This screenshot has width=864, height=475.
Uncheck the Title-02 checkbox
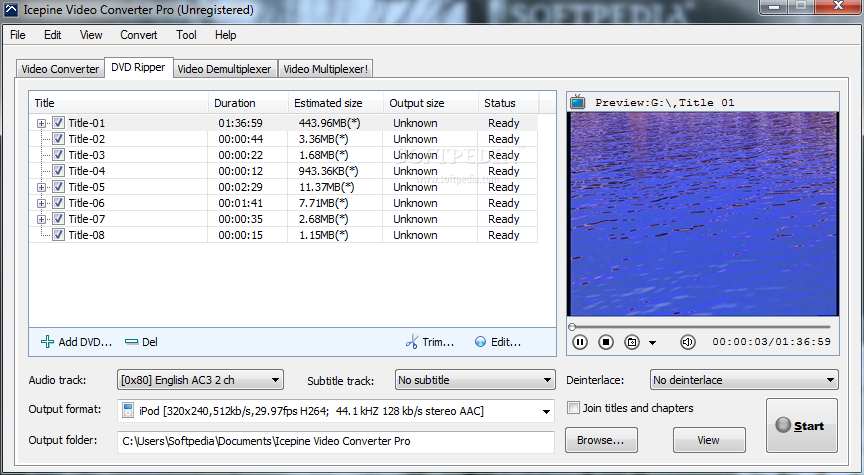tap(58, 138)
